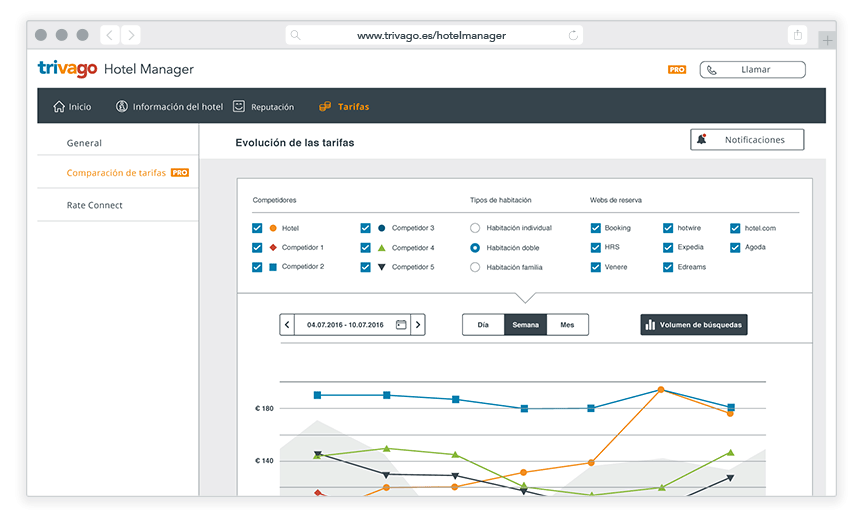Click the Tarifas coins icon

coord(325,106)
